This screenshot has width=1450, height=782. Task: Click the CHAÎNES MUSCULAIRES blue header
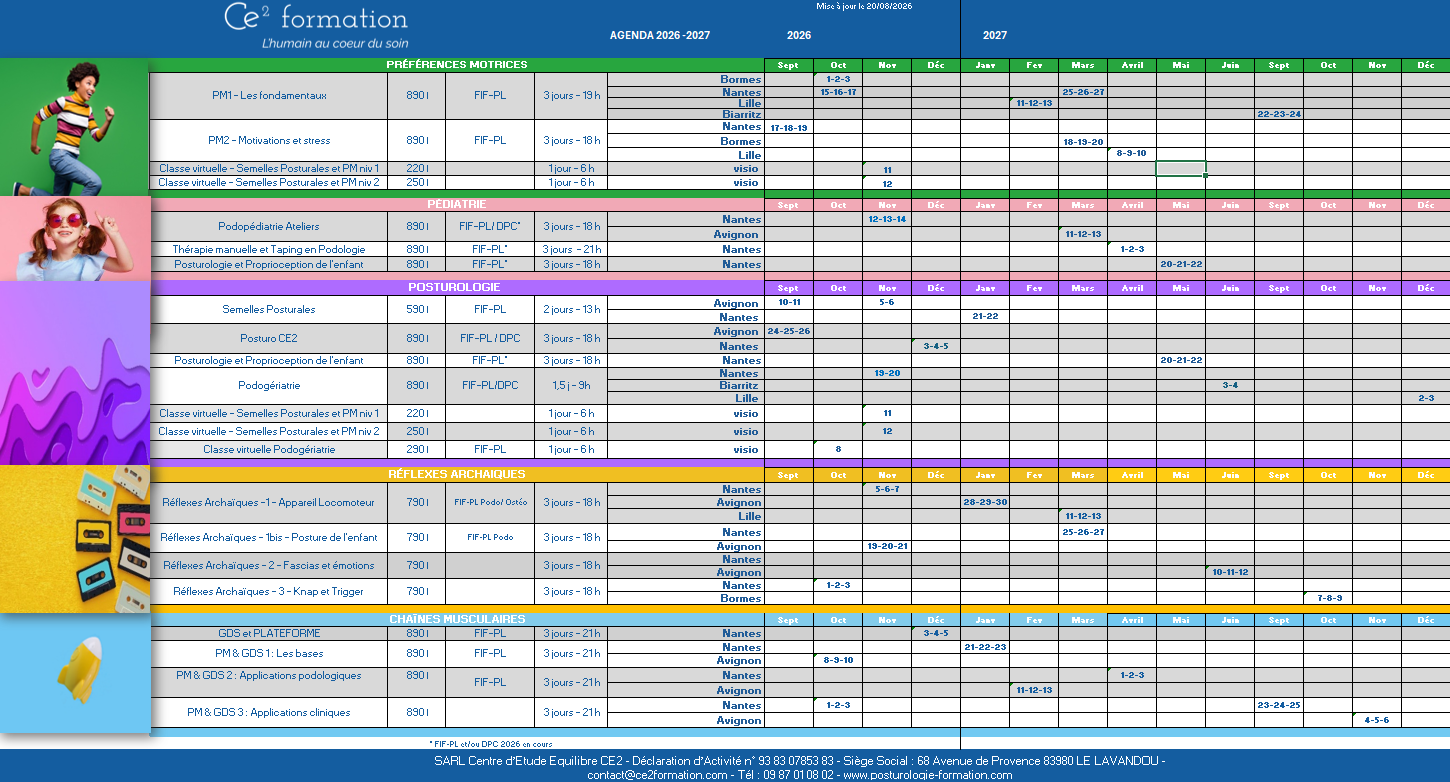[x=457, y=619]
